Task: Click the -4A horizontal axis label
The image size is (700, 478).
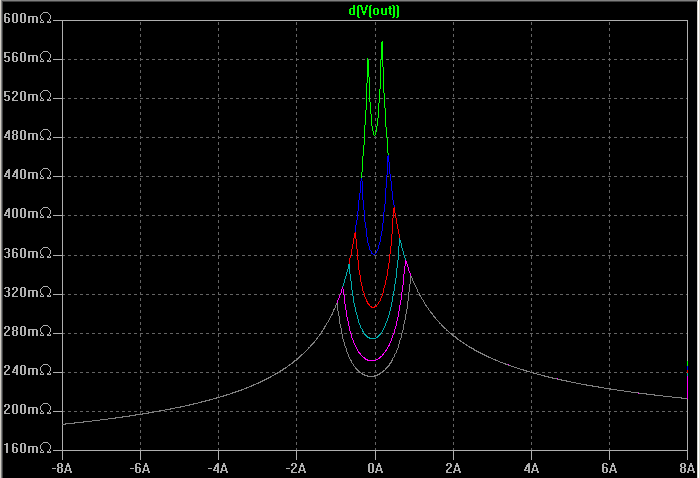Action: 218,468
